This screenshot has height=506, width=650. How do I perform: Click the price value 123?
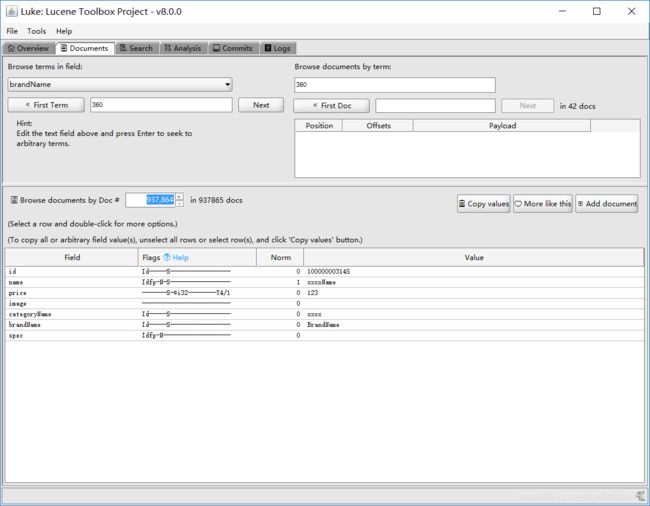tap(313, 293)
